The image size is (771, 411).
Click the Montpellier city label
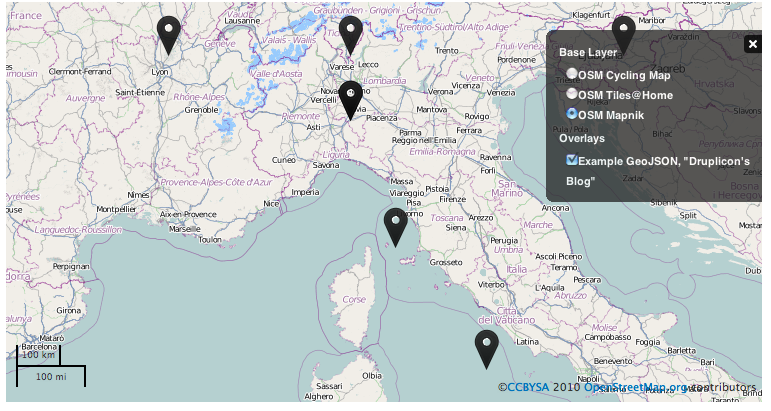coord(116,209)
